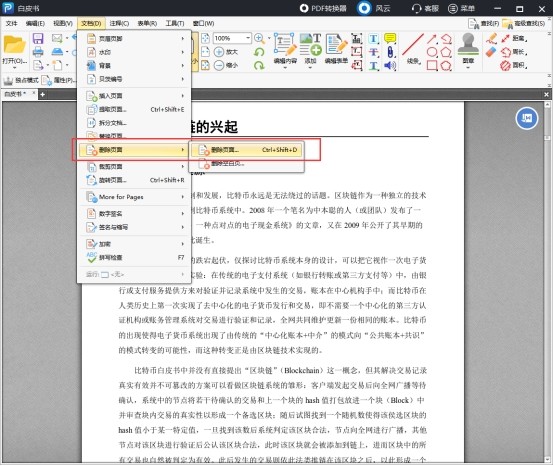Expand the arrow beneath the 打开(O) button
Screen dimensions: 553x466
point(14,68)
